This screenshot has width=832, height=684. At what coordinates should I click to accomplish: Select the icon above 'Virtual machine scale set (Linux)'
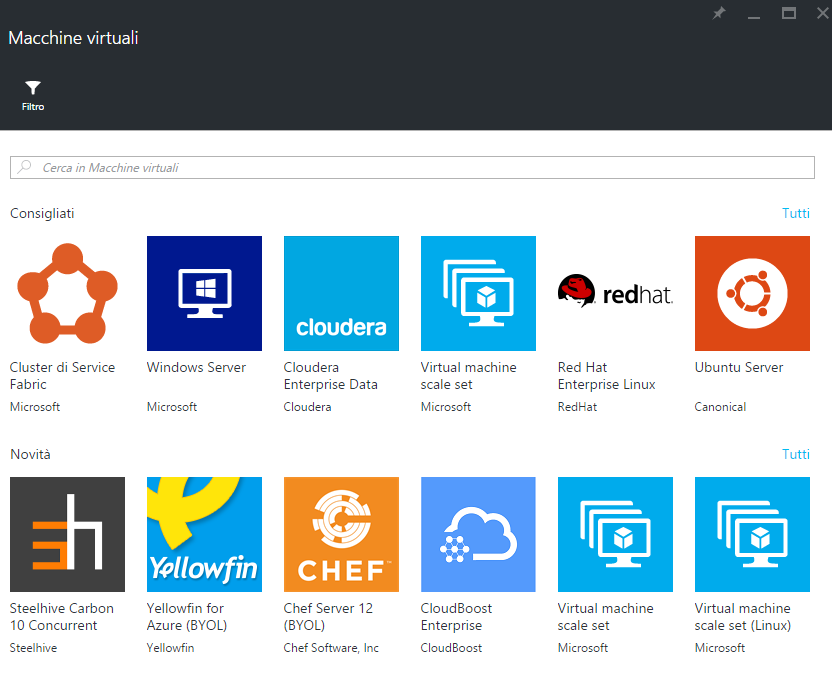pyautogui.click(x=752, y=534)
